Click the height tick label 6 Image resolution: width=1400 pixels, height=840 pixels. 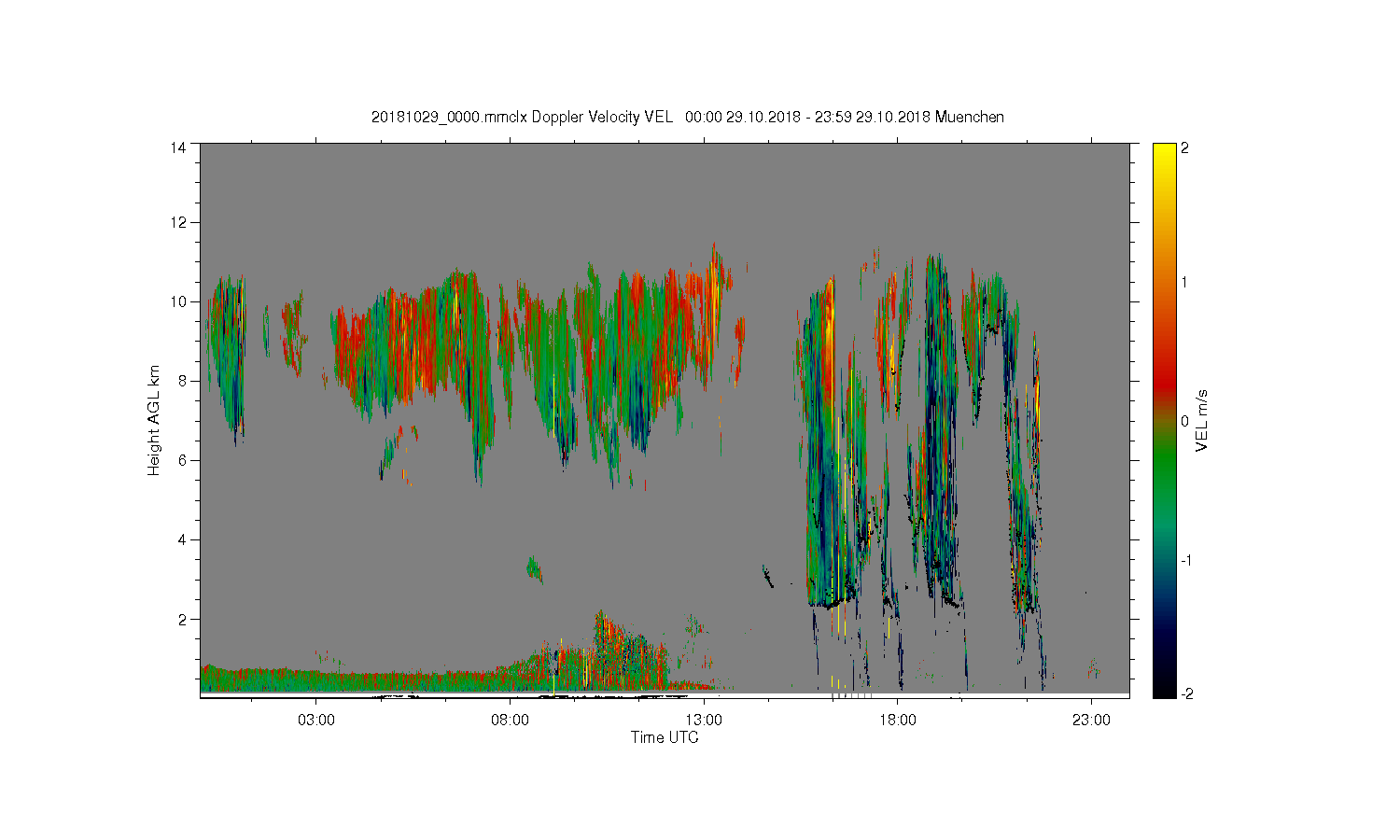pyautogui.click(x=182, y=460)
